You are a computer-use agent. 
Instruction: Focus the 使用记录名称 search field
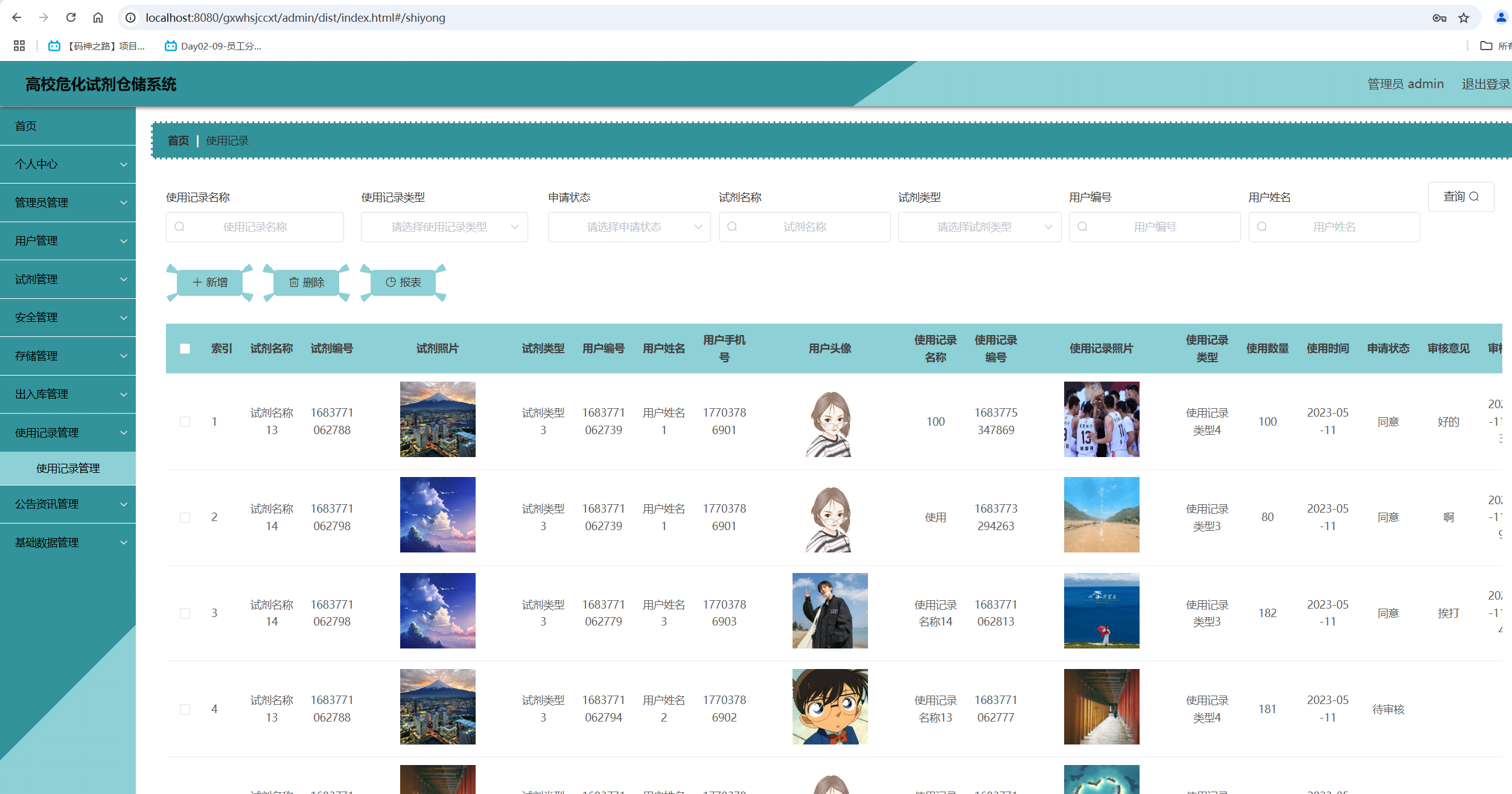pos(255,227)
